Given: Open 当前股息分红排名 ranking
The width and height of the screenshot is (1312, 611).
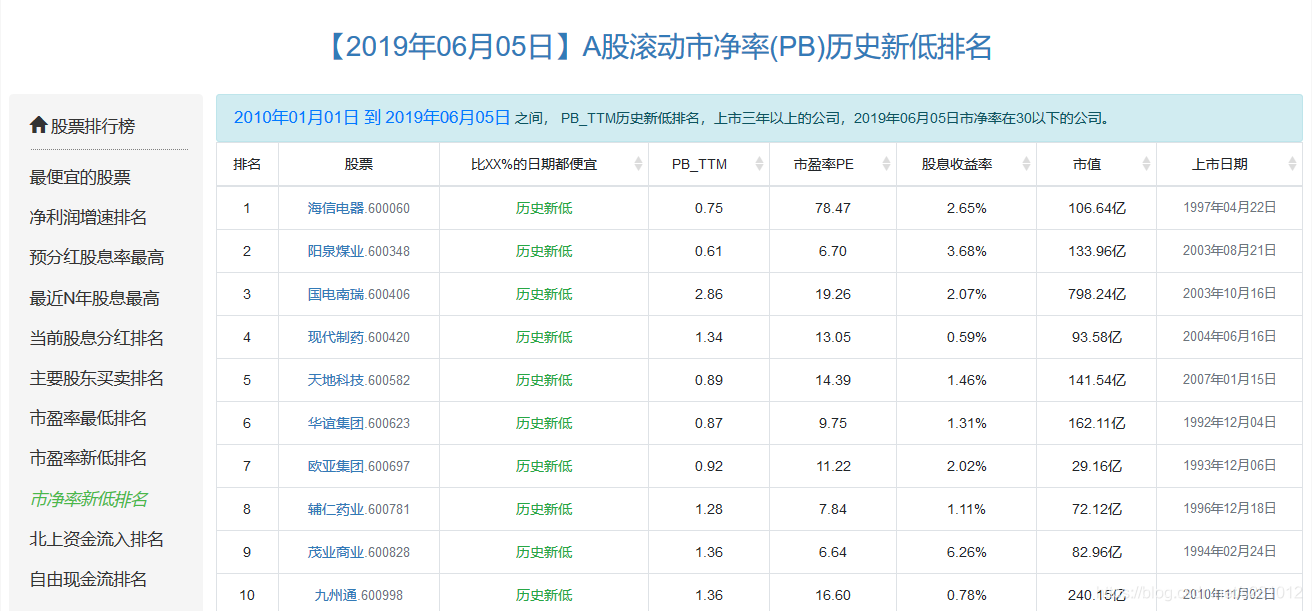Looking at the screenshot, I should [x=97, y=338].
